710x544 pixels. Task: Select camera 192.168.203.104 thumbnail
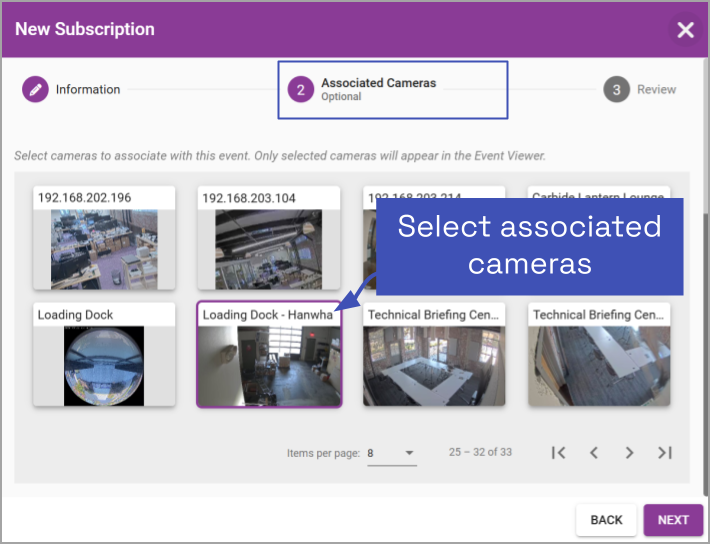tap(269, 249)
